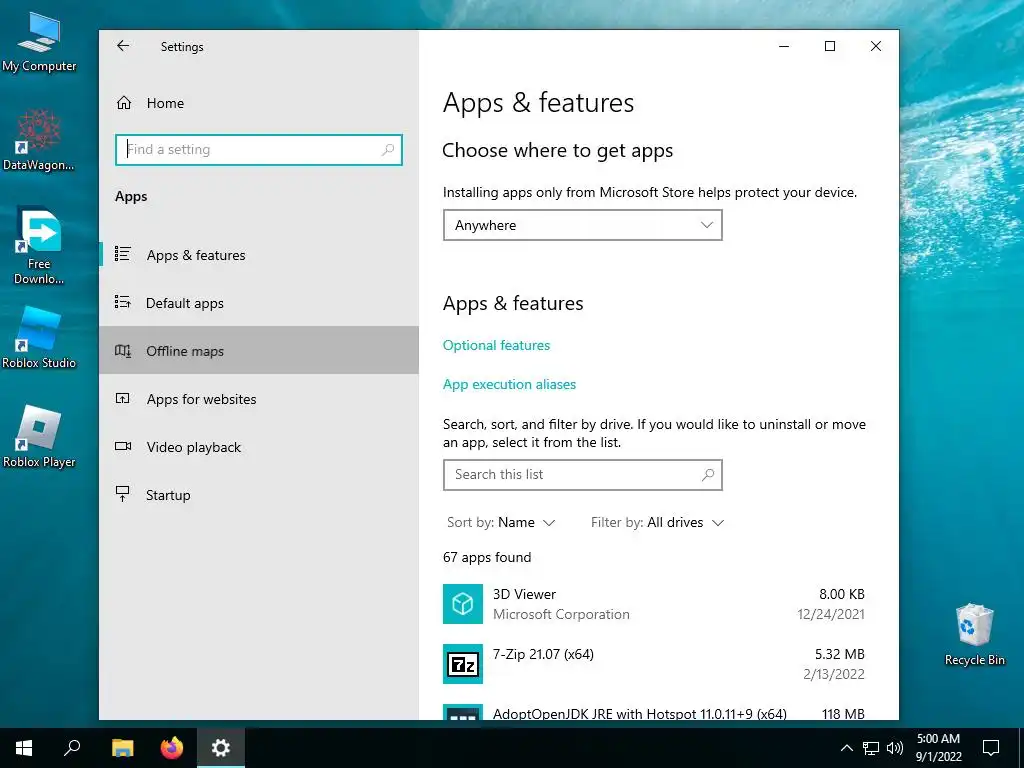Click the network icon in system tray

click(871, 748)
